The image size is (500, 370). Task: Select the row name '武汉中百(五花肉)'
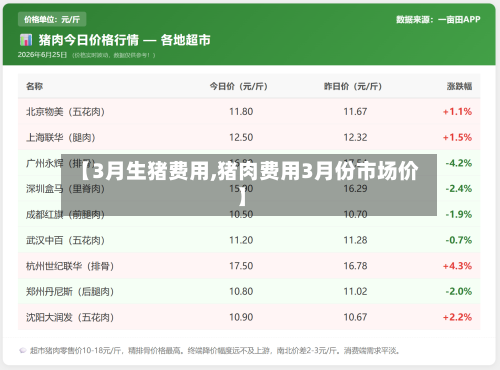(x=66, y=240)
